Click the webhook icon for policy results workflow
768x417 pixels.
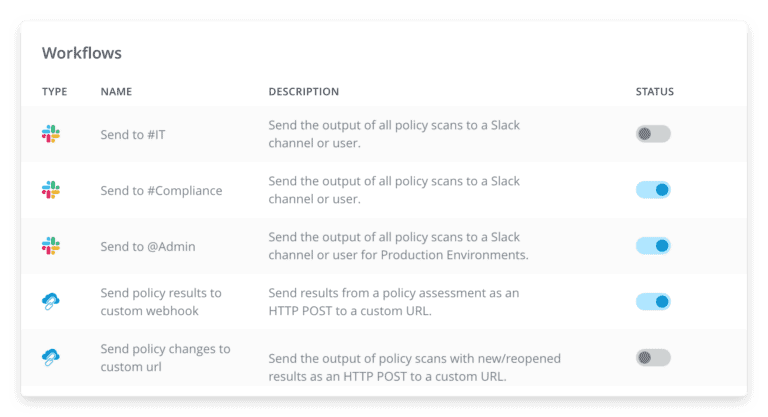coord(51,301)
